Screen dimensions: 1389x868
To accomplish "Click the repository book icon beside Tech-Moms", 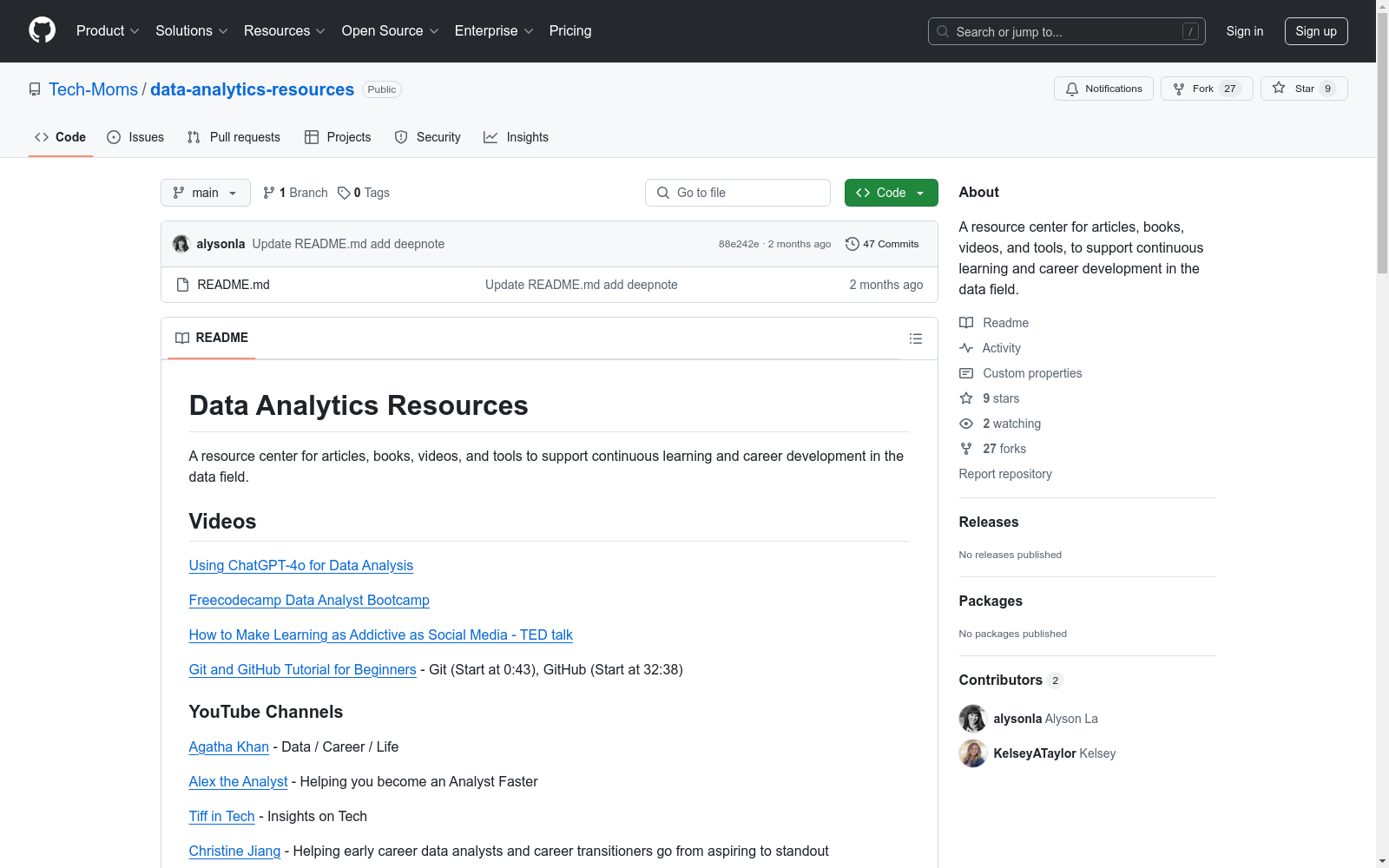I will [35, 89].
